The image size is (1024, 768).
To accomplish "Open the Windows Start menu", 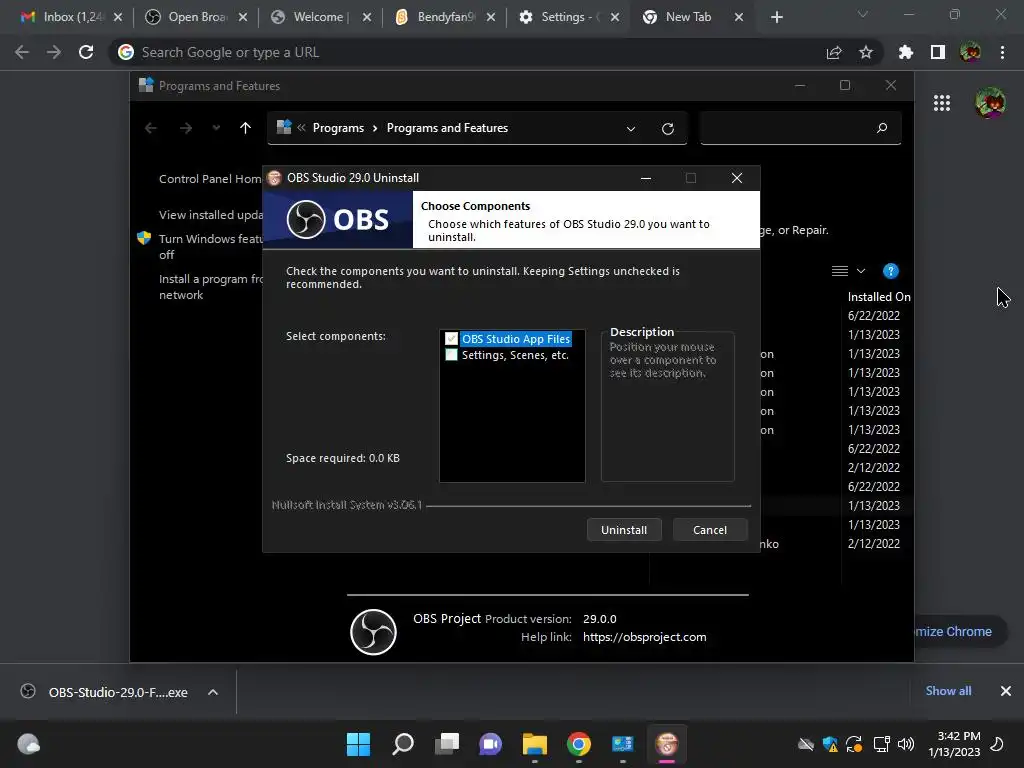I will (358, 744).
